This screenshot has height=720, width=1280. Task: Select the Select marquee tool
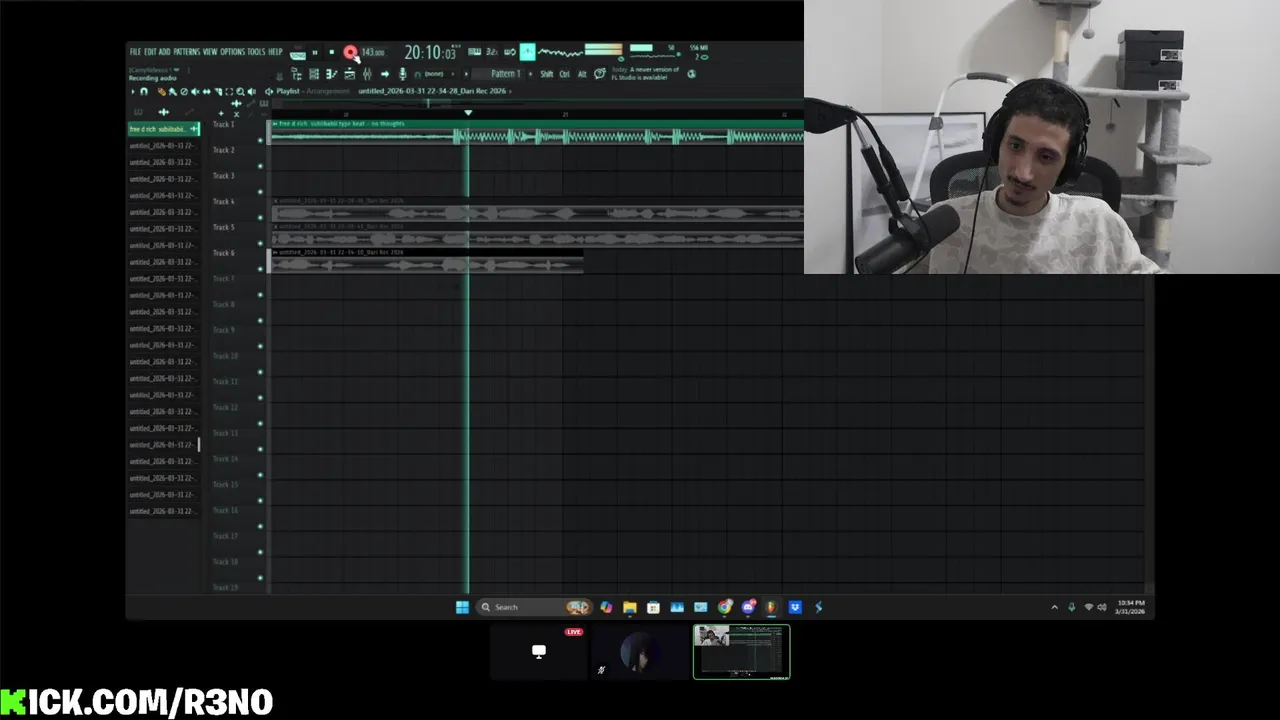tap(229, 92)
